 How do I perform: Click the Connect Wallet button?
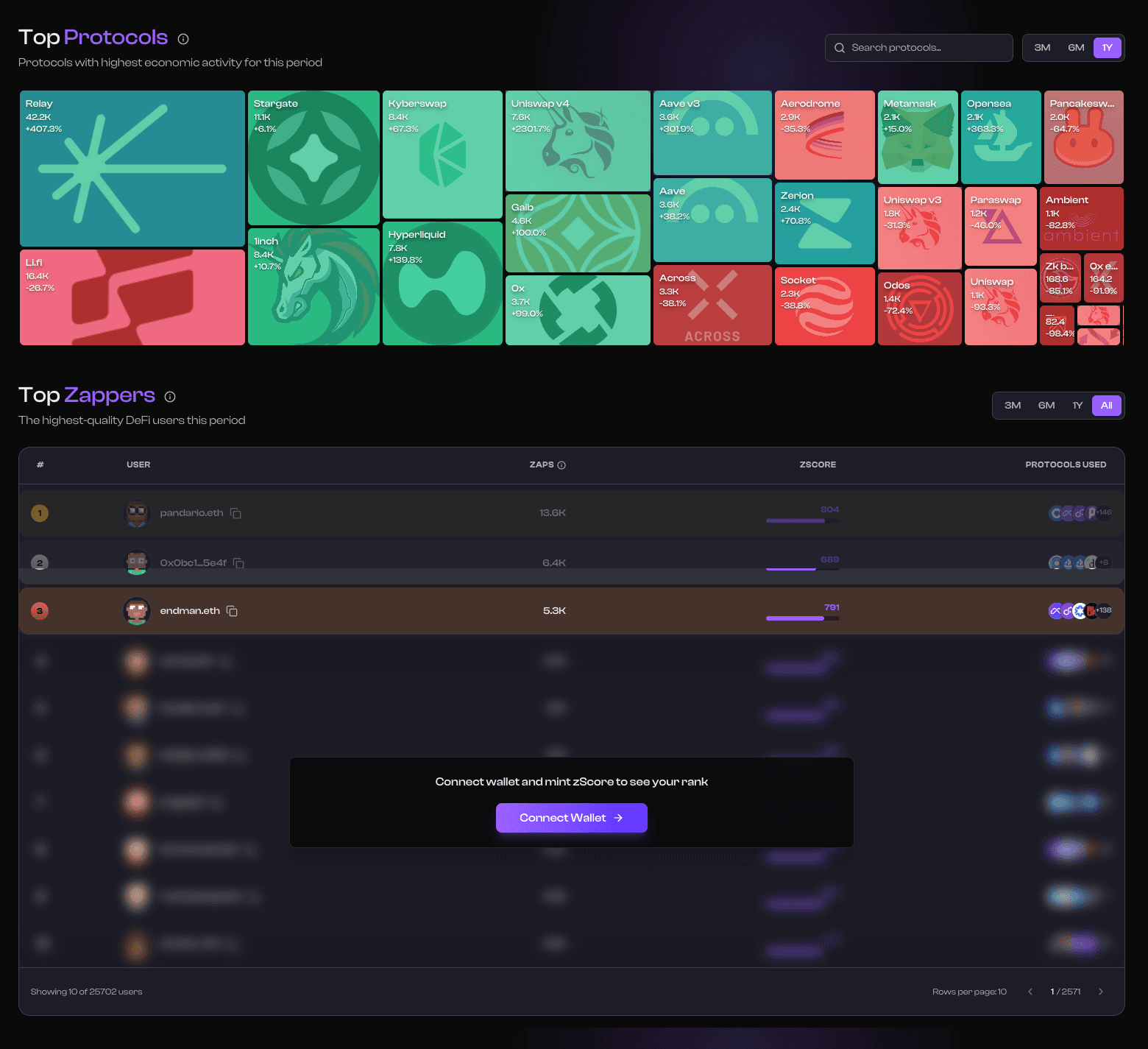point(571,818)
